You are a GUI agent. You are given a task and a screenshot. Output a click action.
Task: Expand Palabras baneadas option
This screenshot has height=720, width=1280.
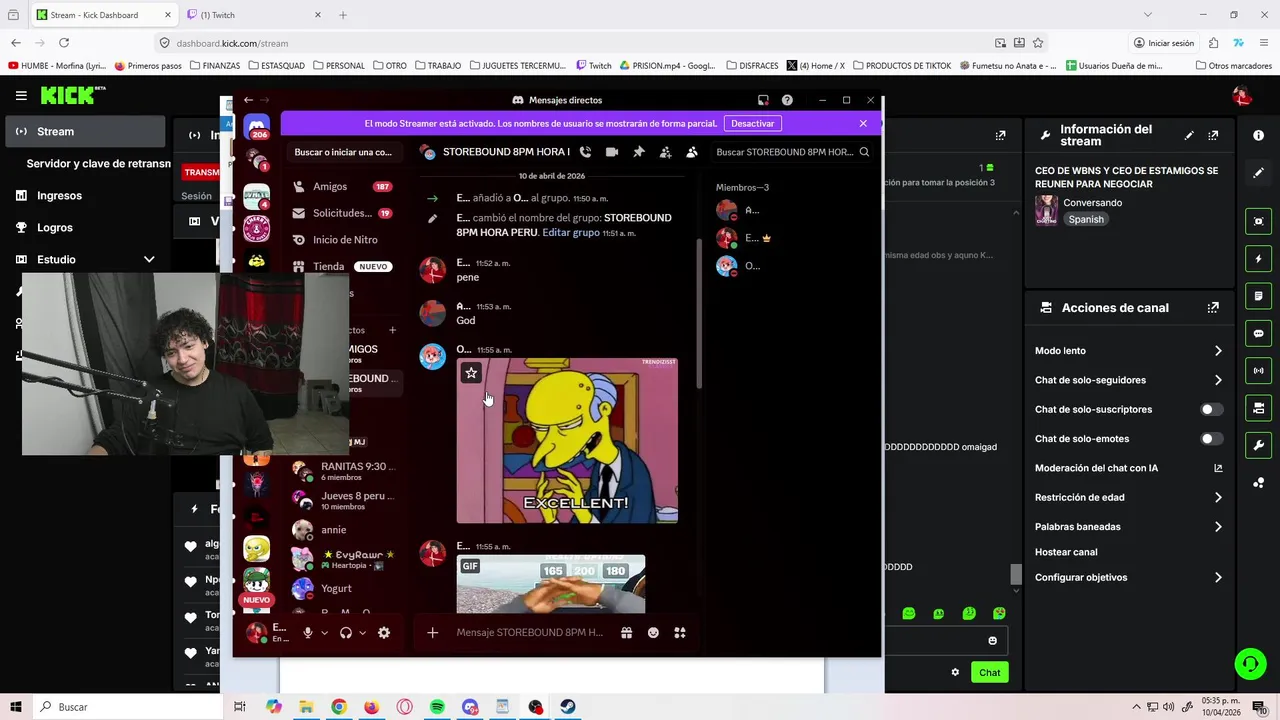pos(1128,527)
